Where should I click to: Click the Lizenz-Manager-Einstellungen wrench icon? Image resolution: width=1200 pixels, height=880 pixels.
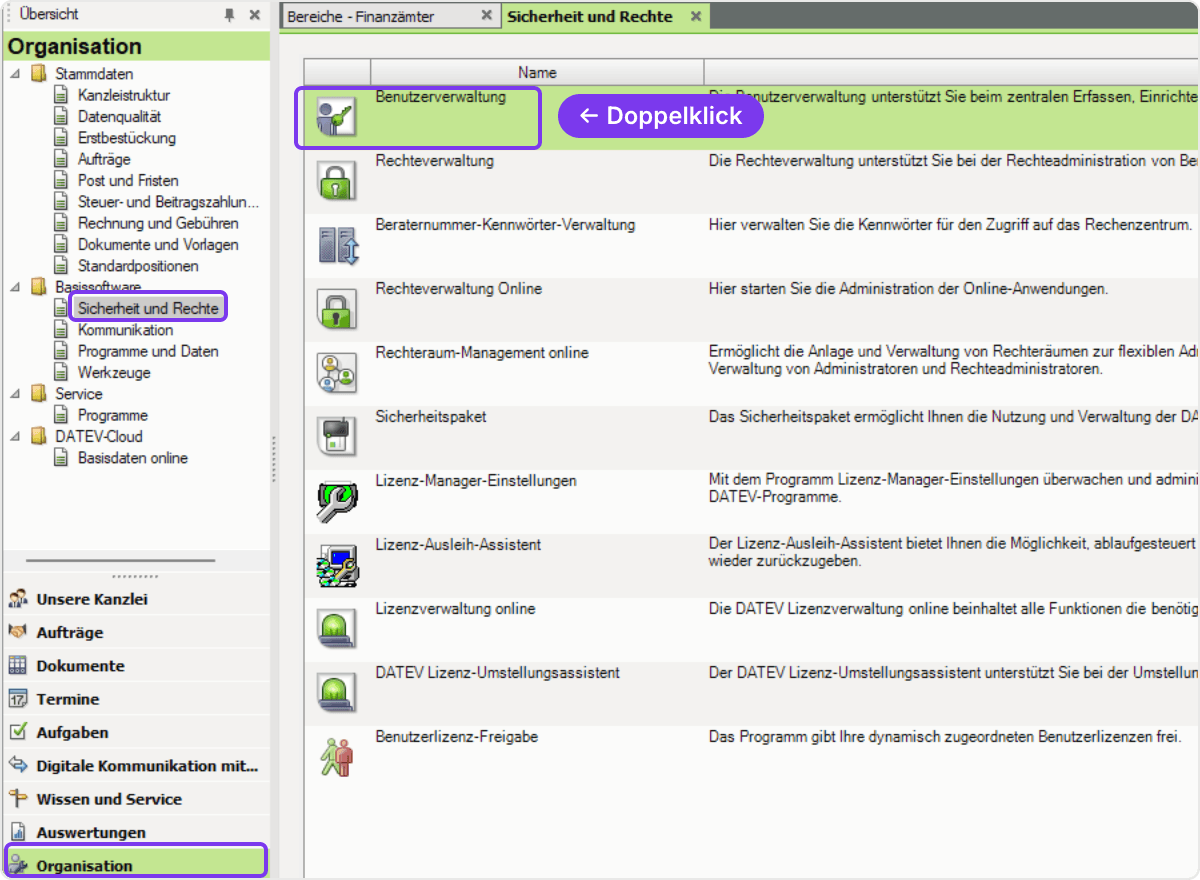point(337,502)
